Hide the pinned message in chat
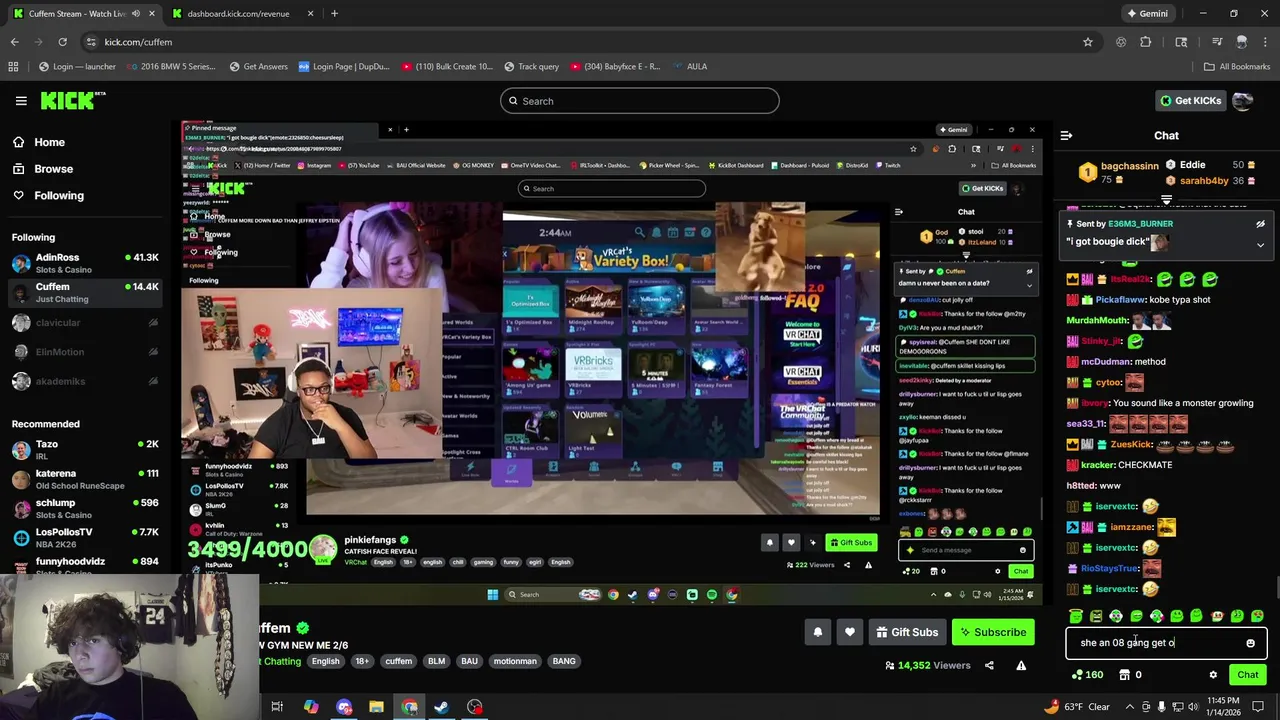The image size is (1280, 720). (x=1260, y=224)
